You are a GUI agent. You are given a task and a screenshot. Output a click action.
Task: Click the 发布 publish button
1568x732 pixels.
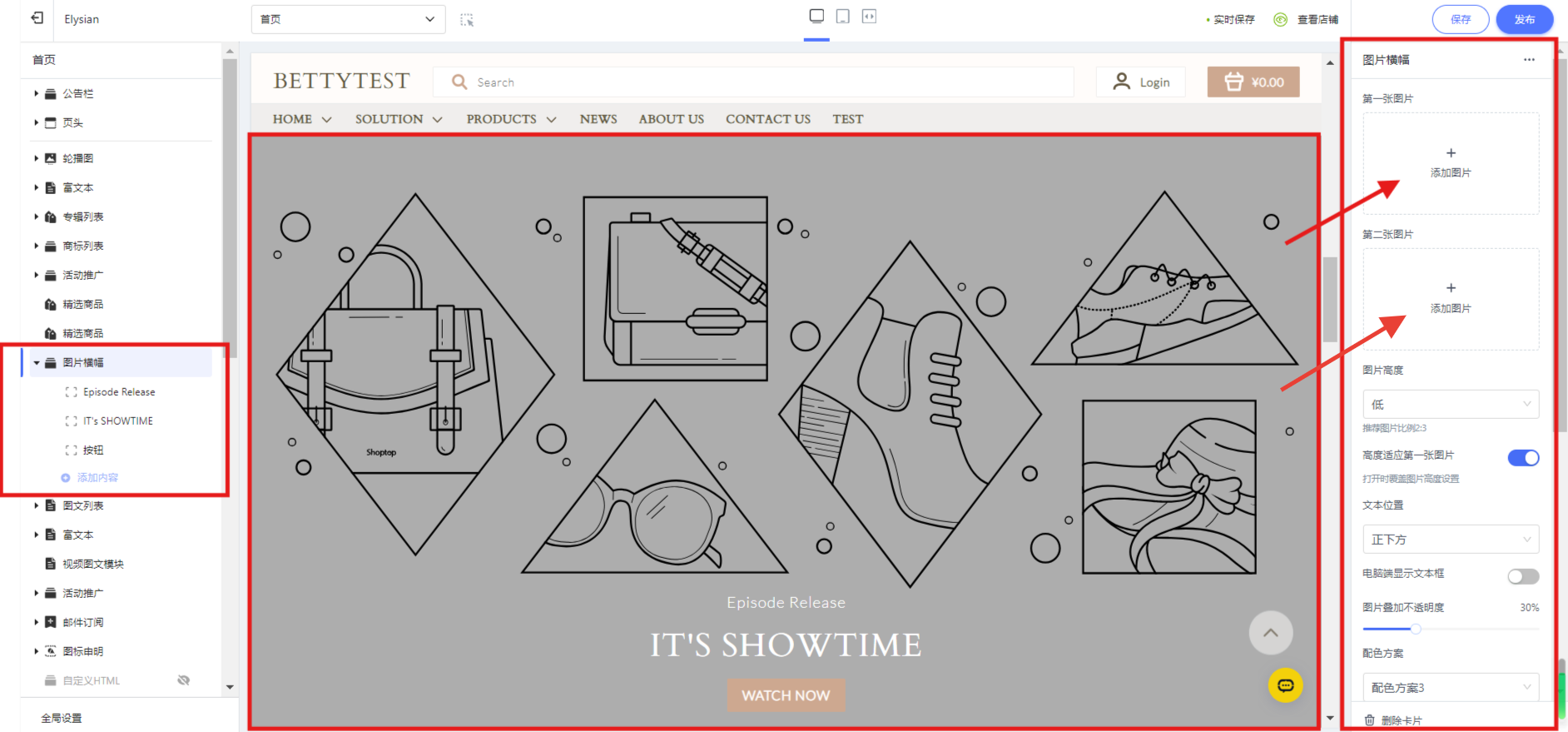coord(1524,19)
